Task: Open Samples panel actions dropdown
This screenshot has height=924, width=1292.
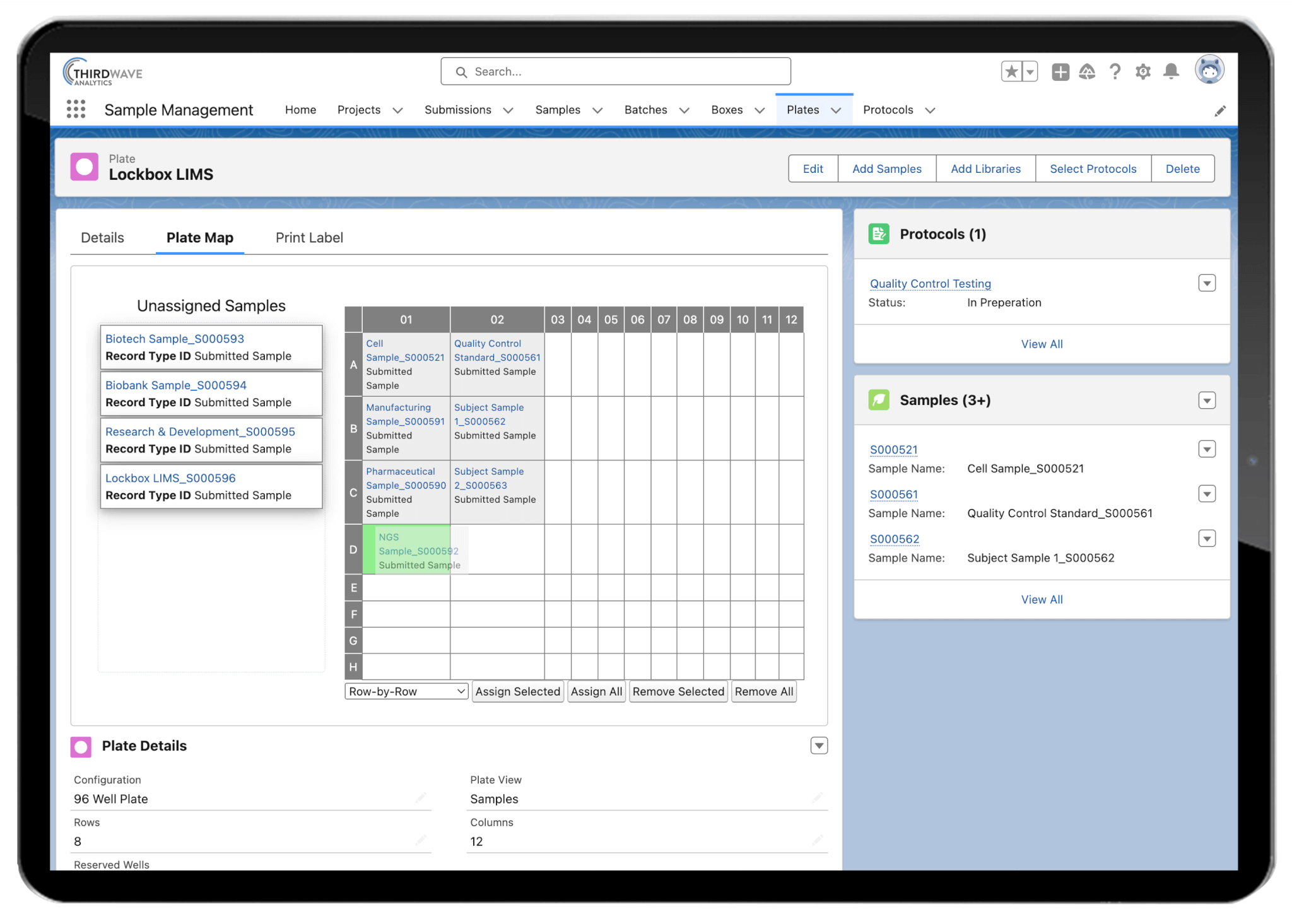Action: click(x=1207, y=401)
